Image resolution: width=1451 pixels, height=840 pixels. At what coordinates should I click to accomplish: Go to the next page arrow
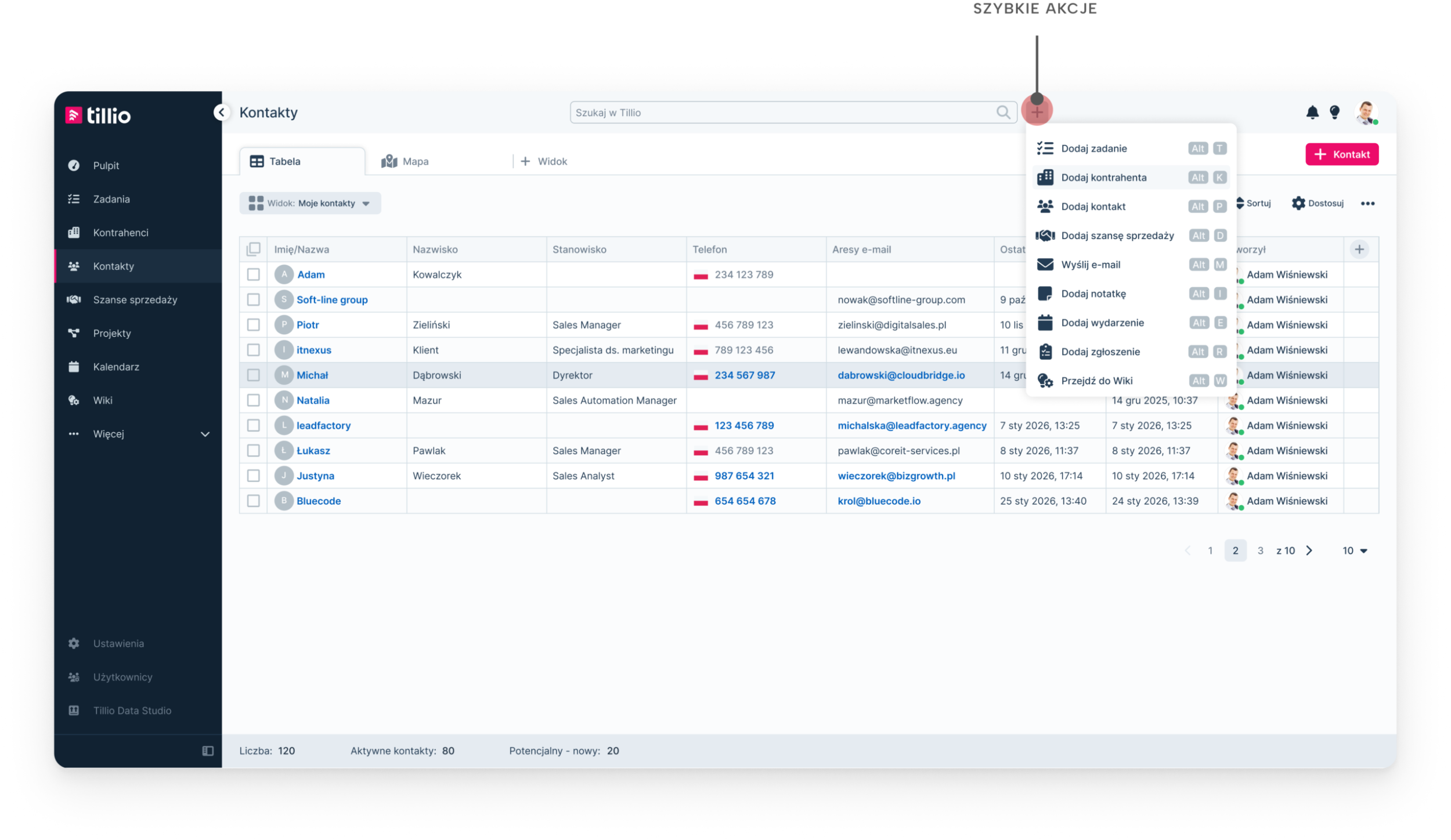click(1309, 551)
